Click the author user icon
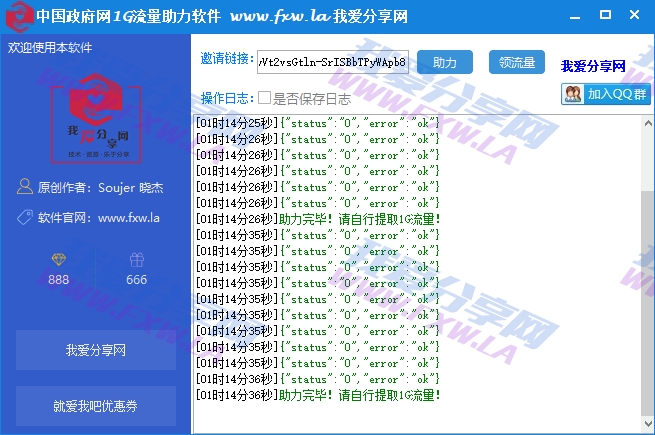The width and height of the screenshot is (655, 435). pos(25,187)
